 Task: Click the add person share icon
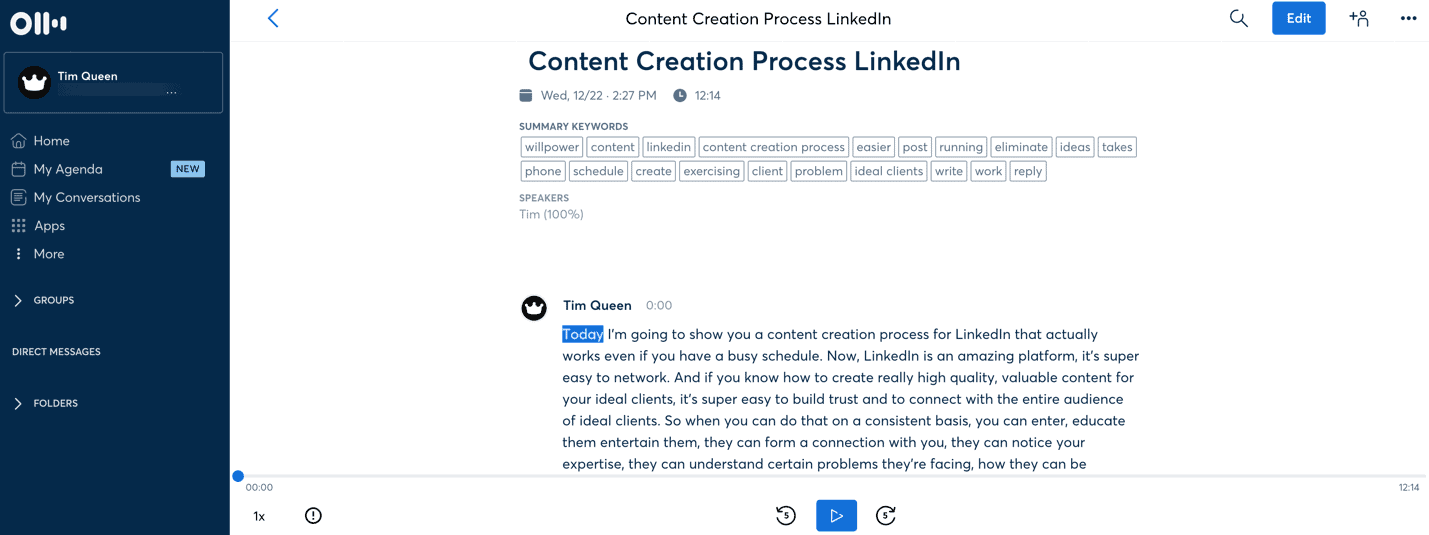[x=1358, y=18]
